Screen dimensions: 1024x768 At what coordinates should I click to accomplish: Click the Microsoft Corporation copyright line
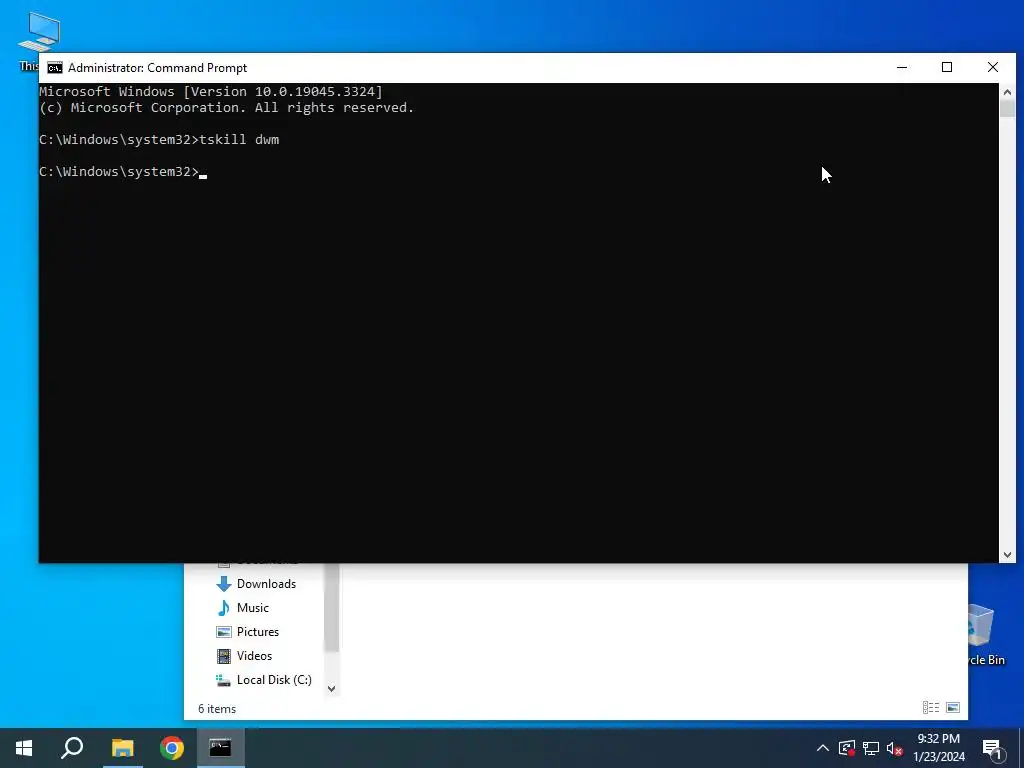coord(227,108)
